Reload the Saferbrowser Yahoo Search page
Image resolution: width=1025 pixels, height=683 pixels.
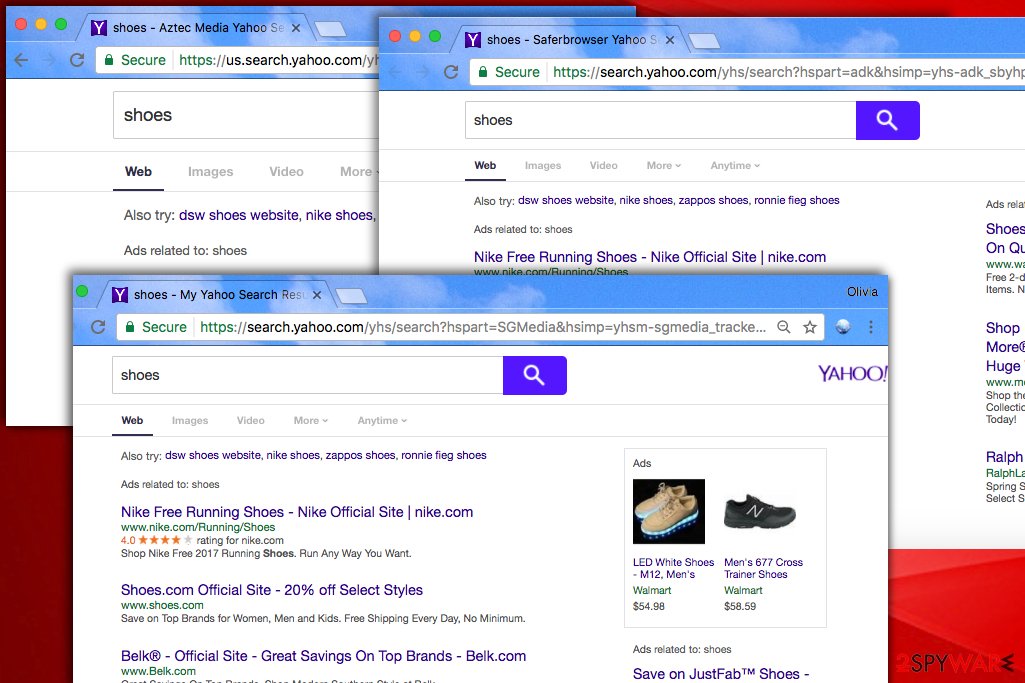coord(451,72)
